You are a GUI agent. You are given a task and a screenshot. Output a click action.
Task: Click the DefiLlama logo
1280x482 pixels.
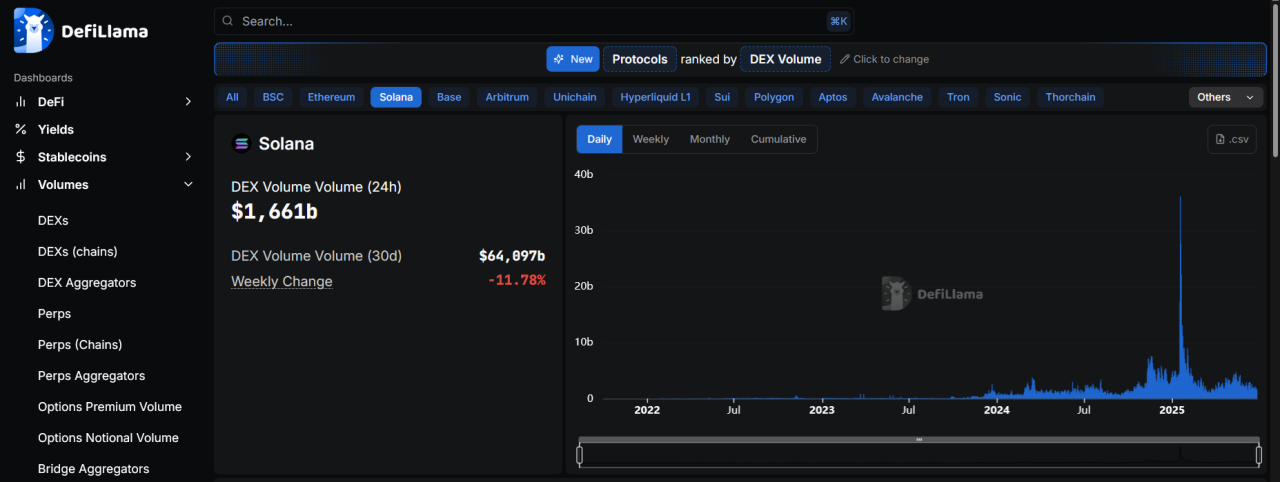pyautogui.click(x=82, y=31)
